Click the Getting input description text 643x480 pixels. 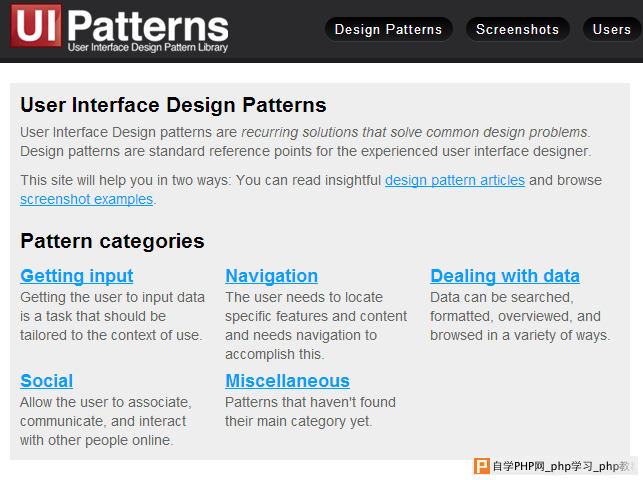[112, 316]
